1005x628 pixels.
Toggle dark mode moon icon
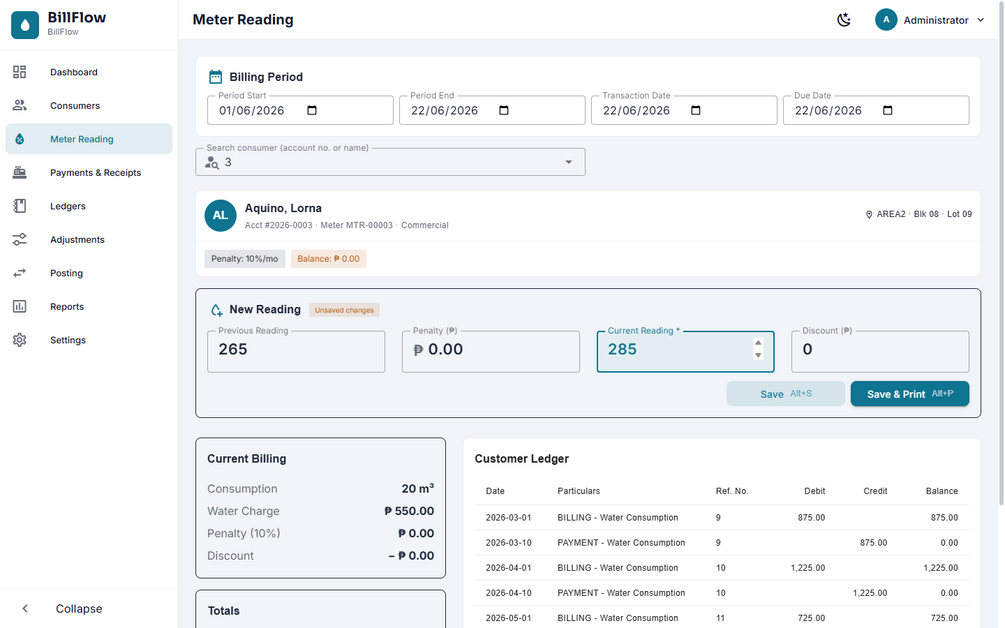844,20
